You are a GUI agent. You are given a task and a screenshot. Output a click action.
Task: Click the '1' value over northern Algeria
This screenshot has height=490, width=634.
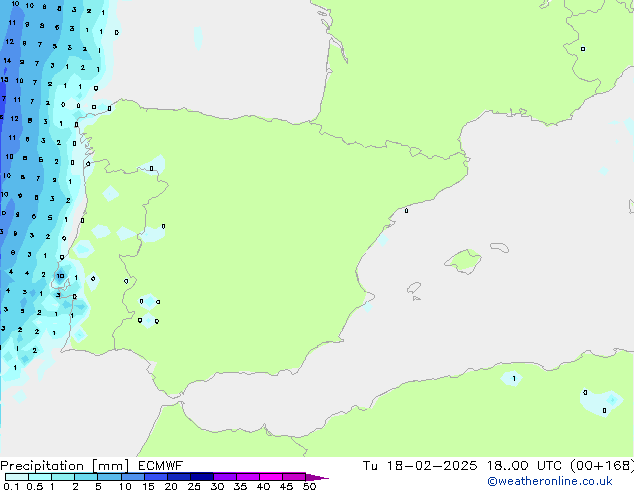click(x=514, y=379)
